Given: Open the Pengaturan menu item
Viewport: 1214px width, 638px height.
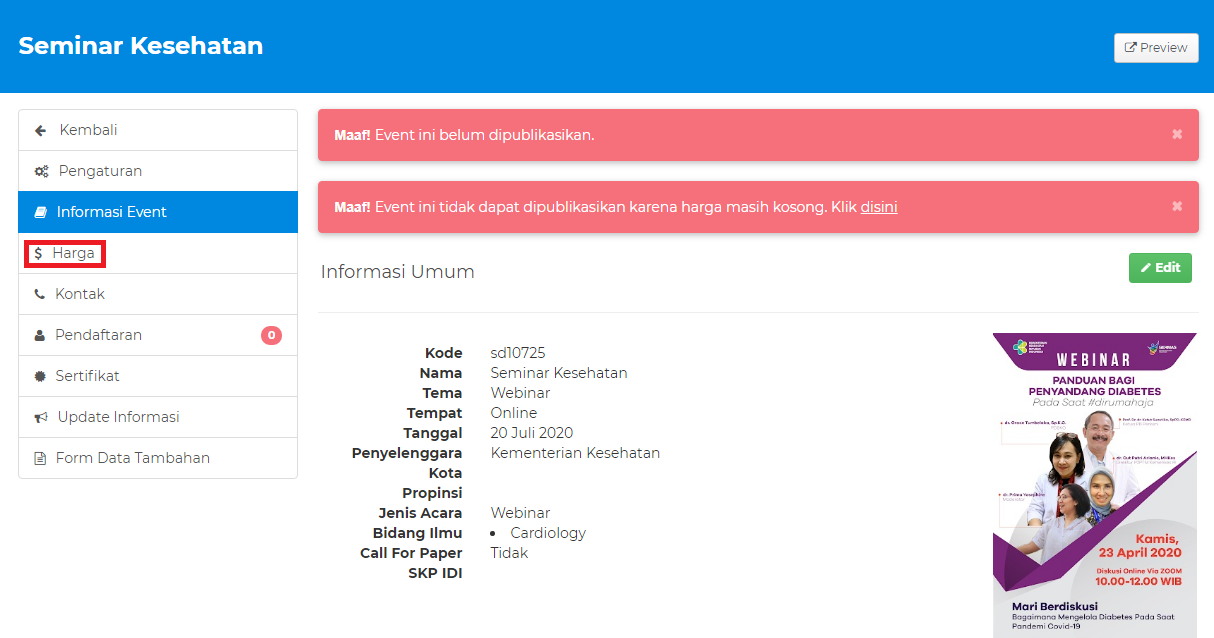Looking at the screenshot, I should [x=100, y=171].
